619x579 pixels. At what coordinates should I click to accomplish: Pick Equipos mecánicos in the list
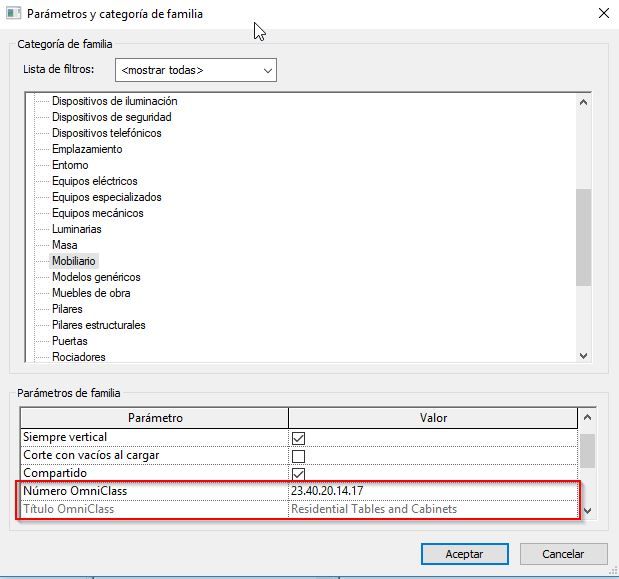click(x=98, y=213)
